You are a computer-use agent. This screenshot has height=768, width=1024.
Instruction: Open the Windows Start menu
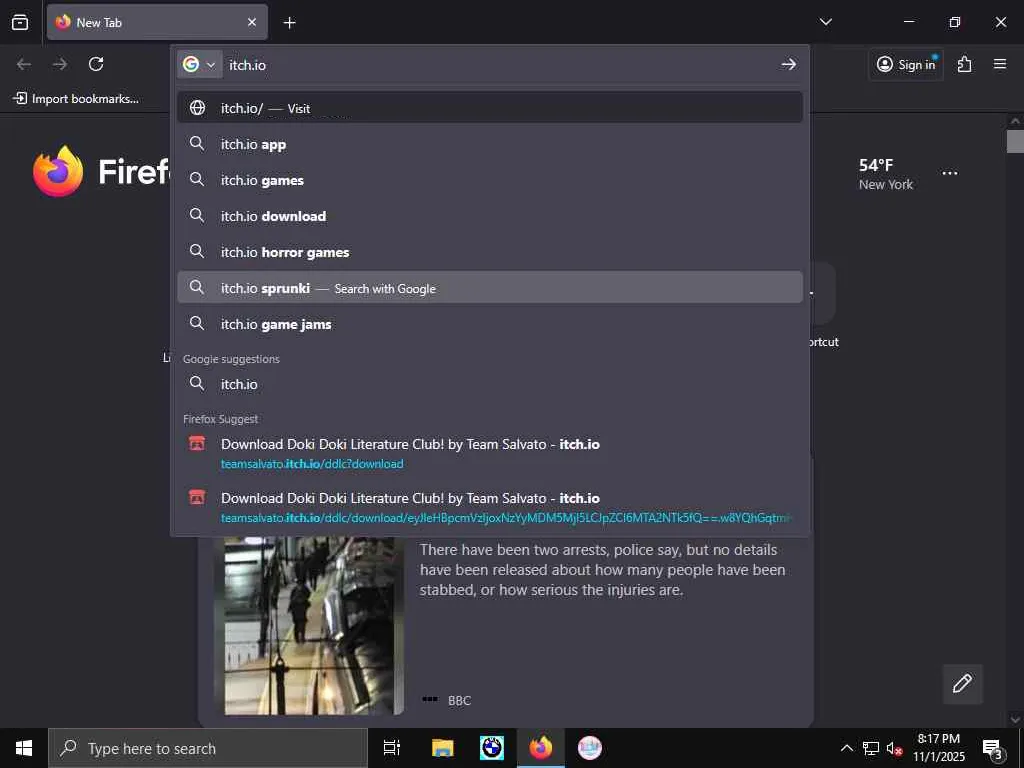(x=24, y=748)
